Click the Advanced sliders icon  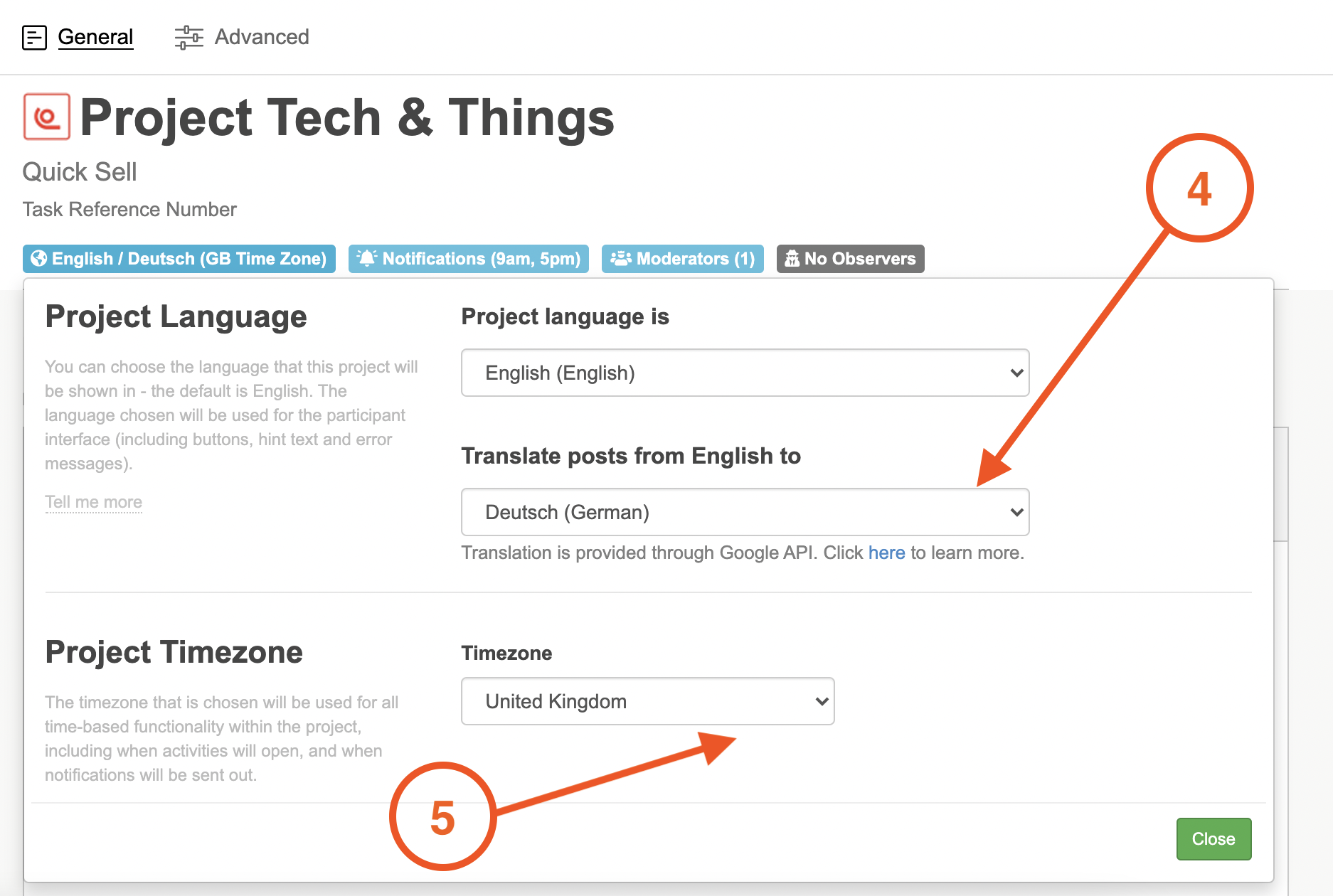point(188,38)
